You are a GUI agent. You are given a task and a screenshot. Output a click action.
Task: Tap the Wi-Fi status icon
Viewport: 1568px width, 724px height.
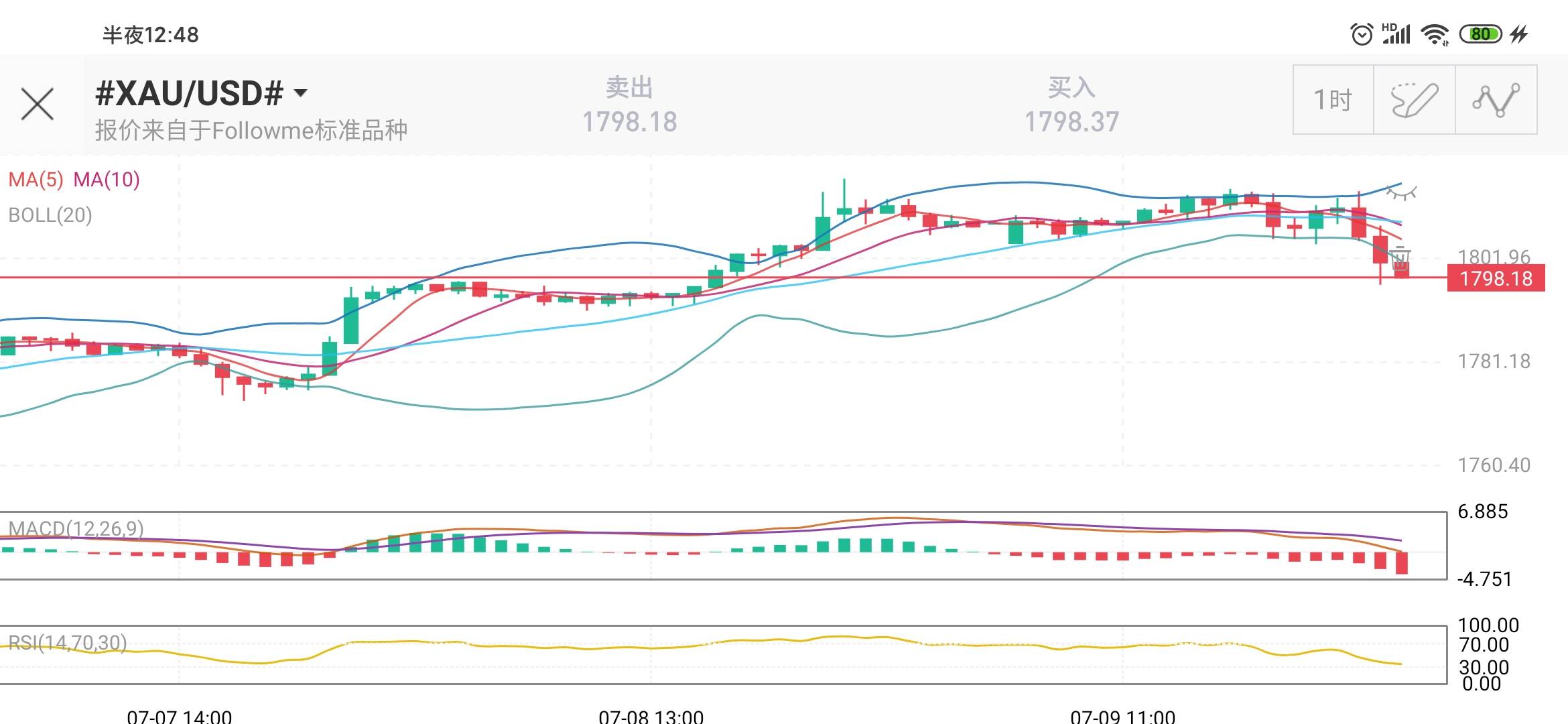click(1435, 34)
